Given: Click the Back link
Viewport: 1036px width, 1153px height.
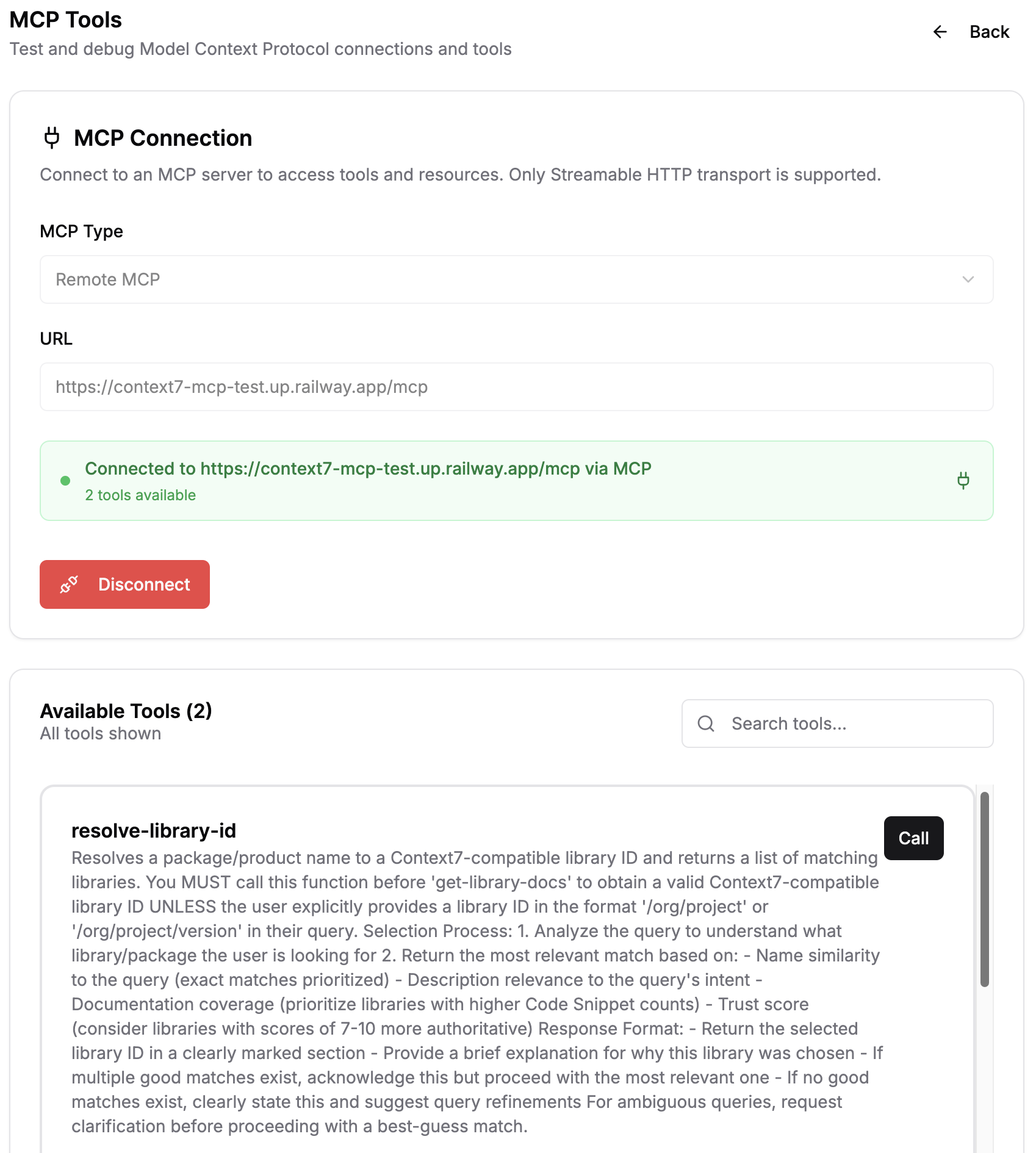Looking at the screenshot, I should click(x=988, y=32).
